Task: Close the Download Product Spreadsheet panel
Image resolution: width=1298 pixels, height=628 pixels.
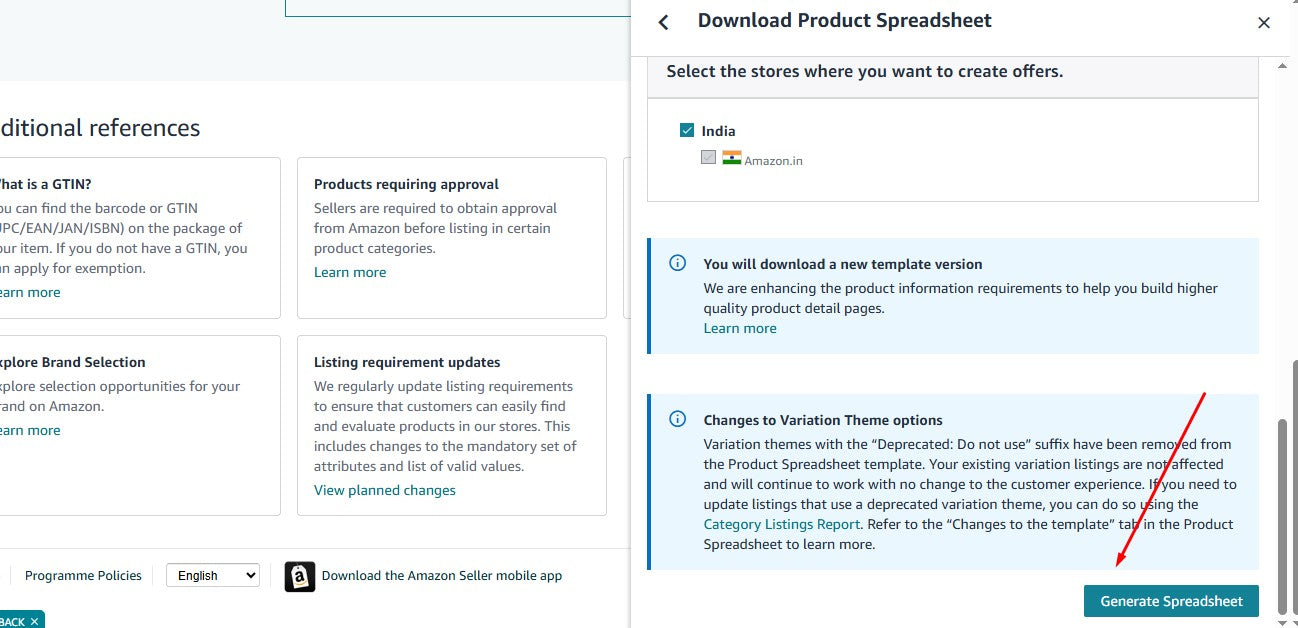Action: (x=1264, y=22)
